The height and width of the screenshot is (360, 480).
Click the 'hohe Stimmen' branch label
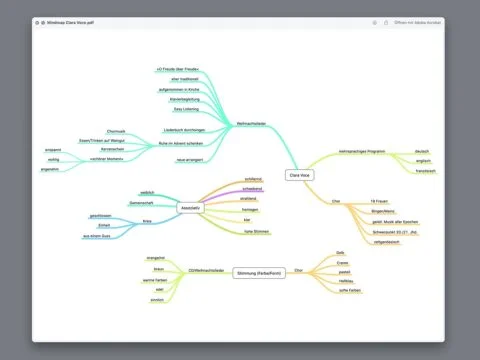[x=257, y=231]
